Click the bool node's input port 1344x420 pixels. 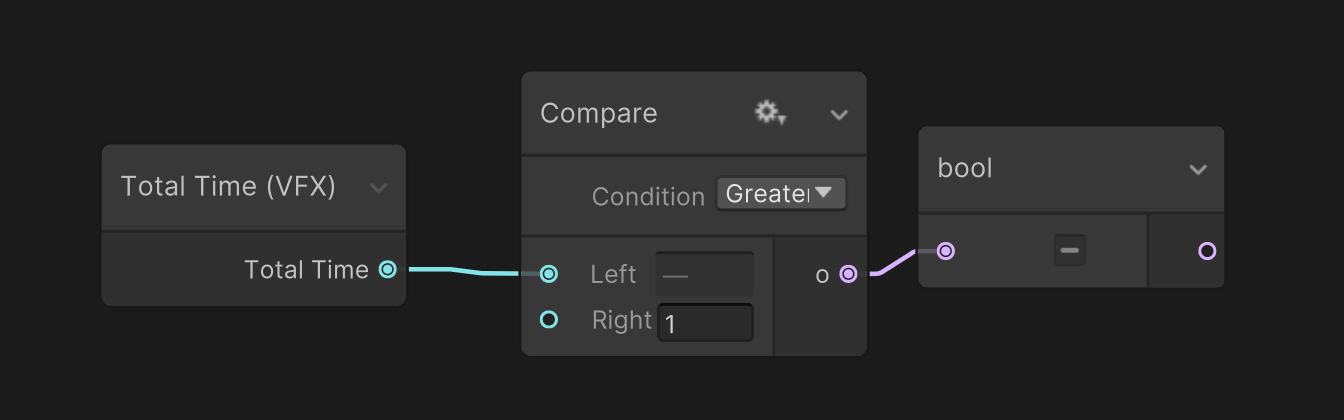tap(945, 251)
